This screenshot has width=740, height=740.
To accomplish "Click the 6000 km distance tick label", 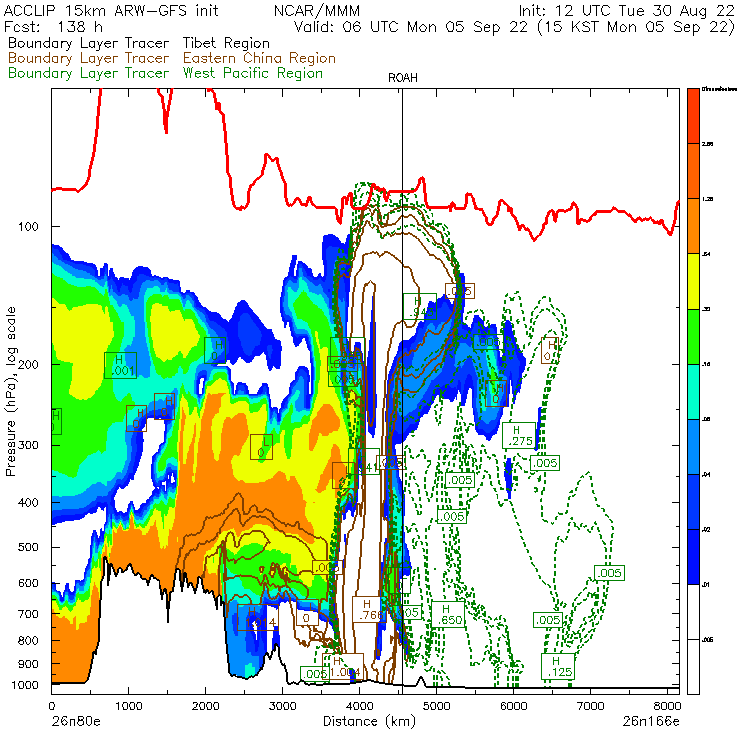I will [x=513, y=706].
